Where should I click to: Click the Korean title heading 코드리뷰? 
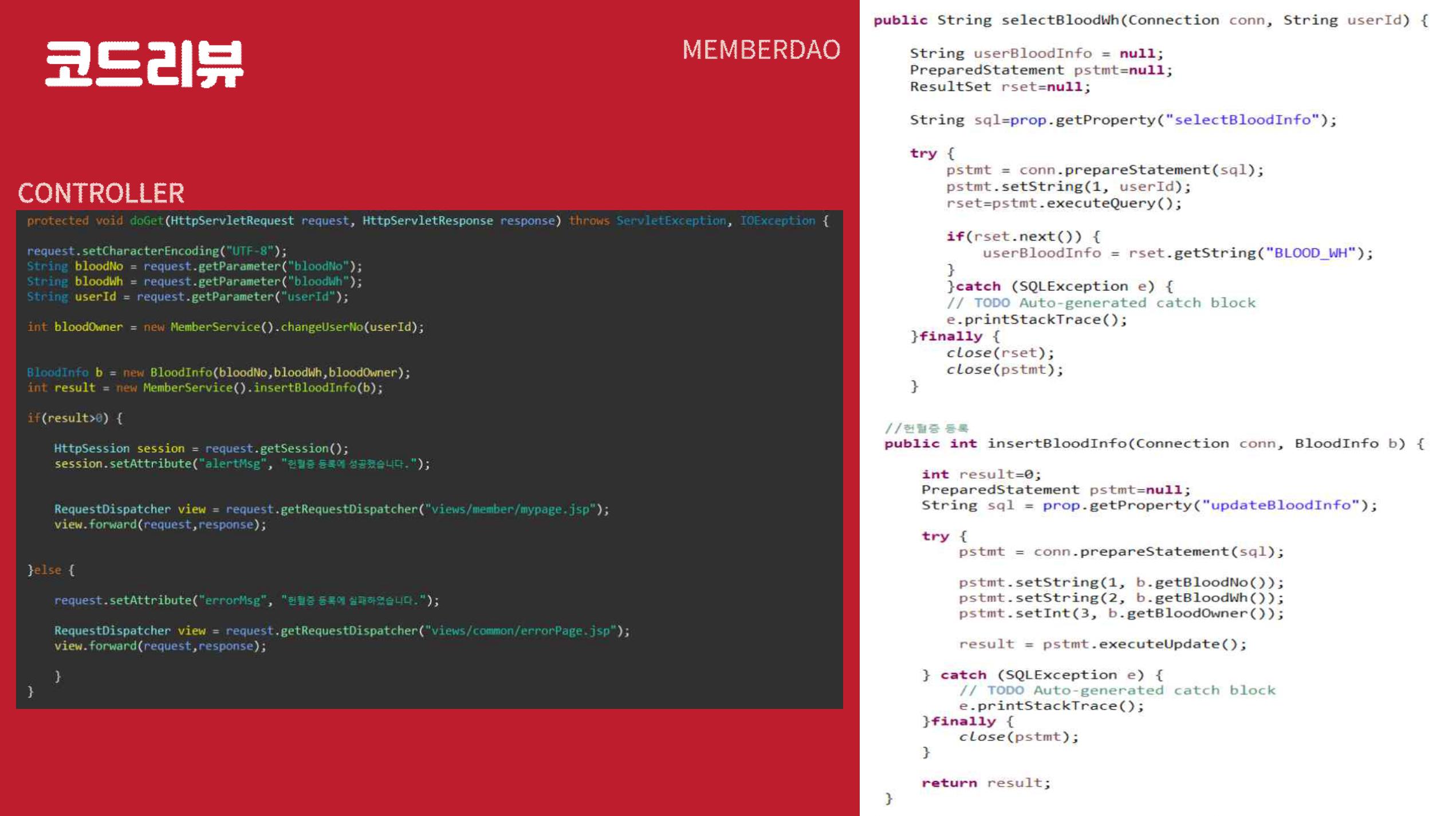point(144,64)
